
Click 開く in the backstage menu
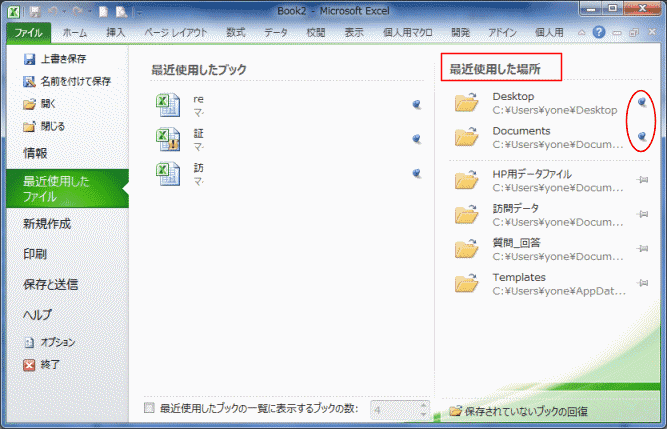40,104
